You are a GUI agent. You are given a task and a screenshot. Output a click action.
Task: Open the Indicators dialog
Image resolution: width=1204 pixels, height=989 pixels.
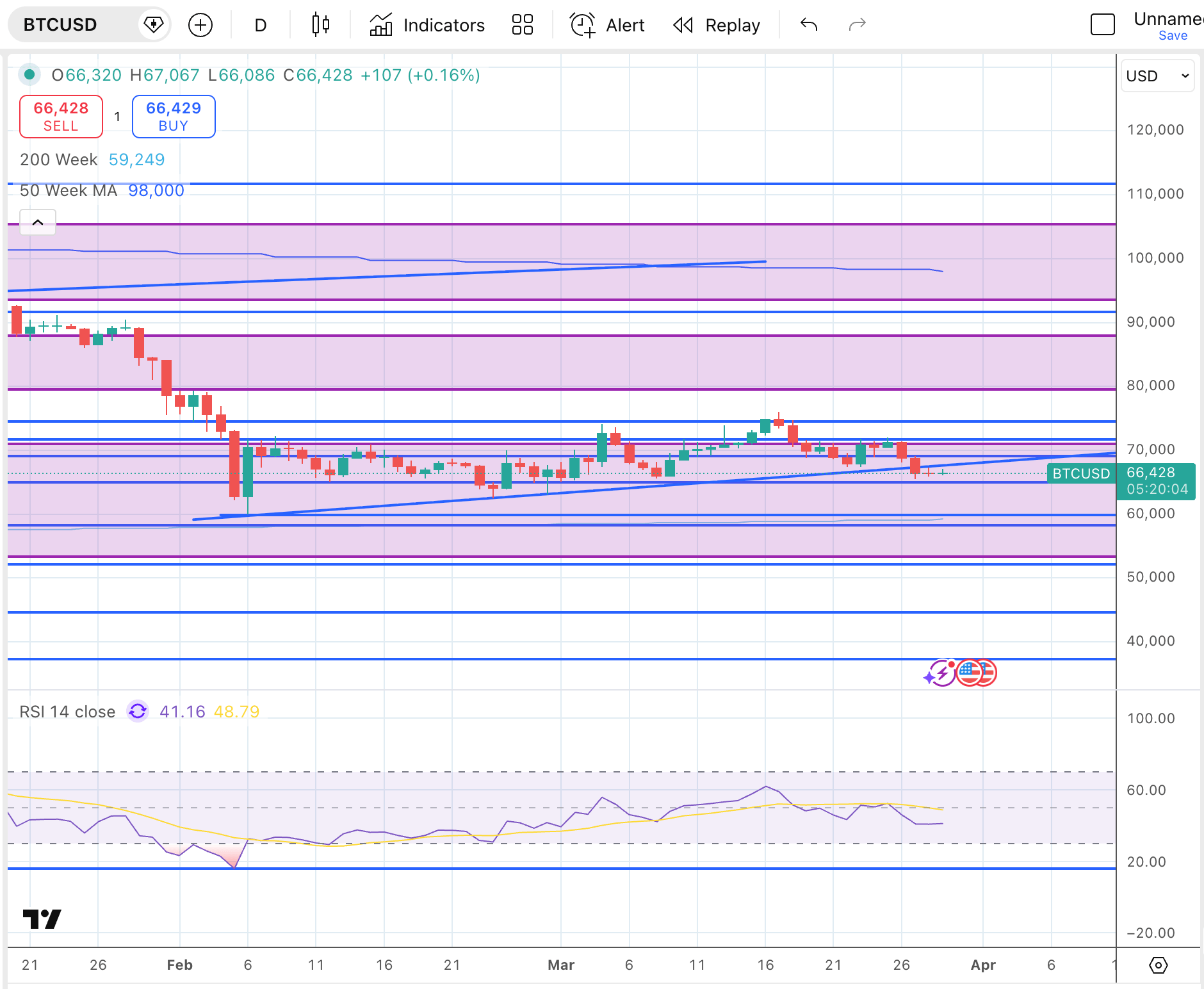point(427,25)
